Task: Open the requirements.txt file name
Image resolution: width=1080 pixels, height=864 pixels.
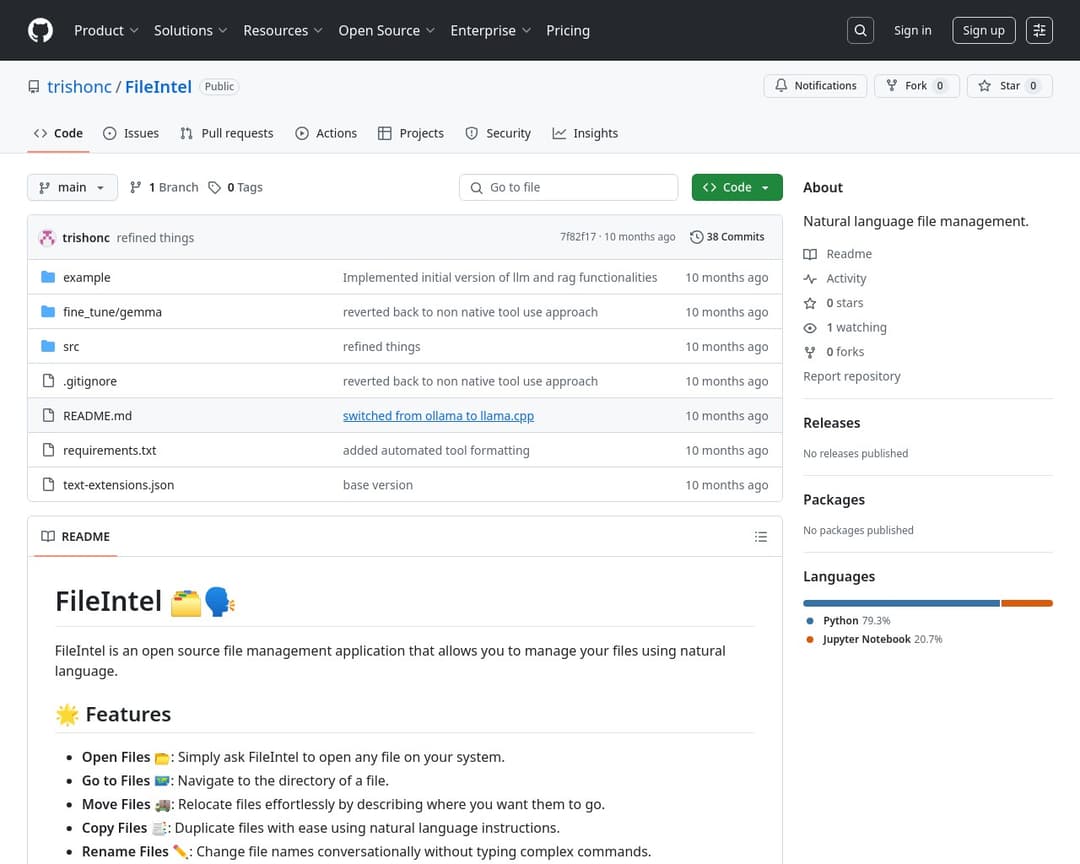Action: tap(110, 451)
